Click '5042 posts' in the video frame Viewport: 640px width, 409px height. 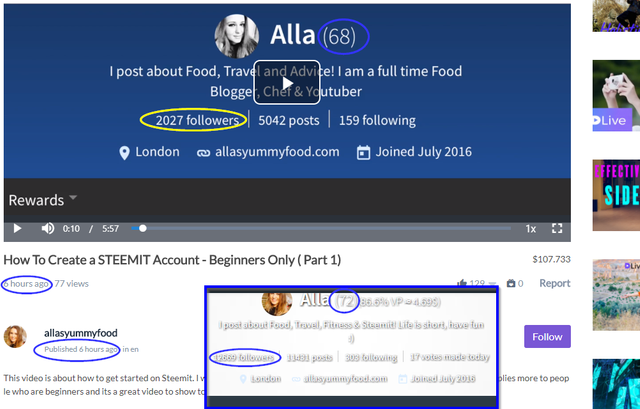[x=289, y=120]
